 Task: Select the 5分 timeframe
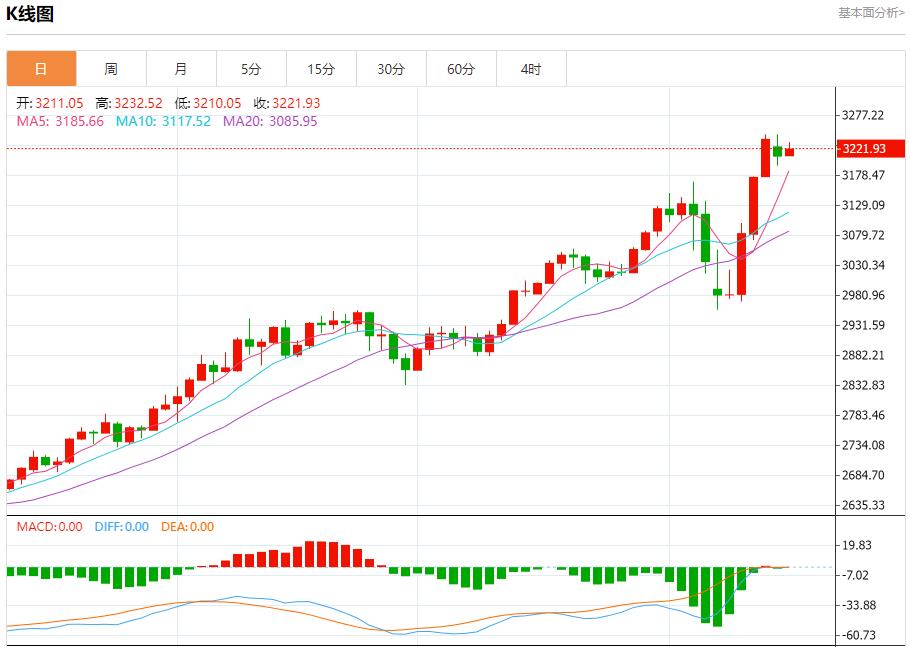(251, 68)
